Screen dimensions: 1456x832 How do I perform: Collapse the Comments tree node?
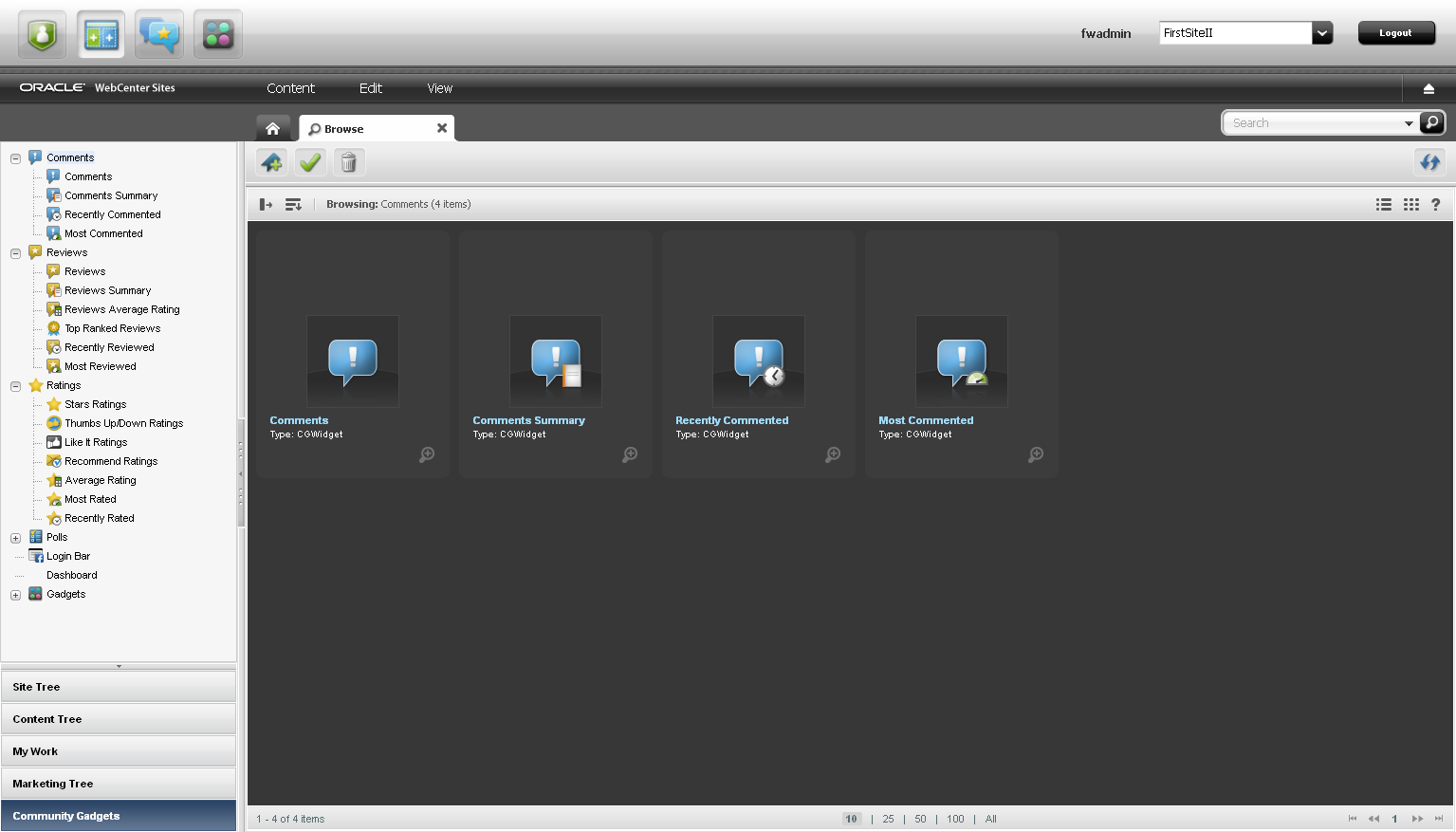[15, 158]
